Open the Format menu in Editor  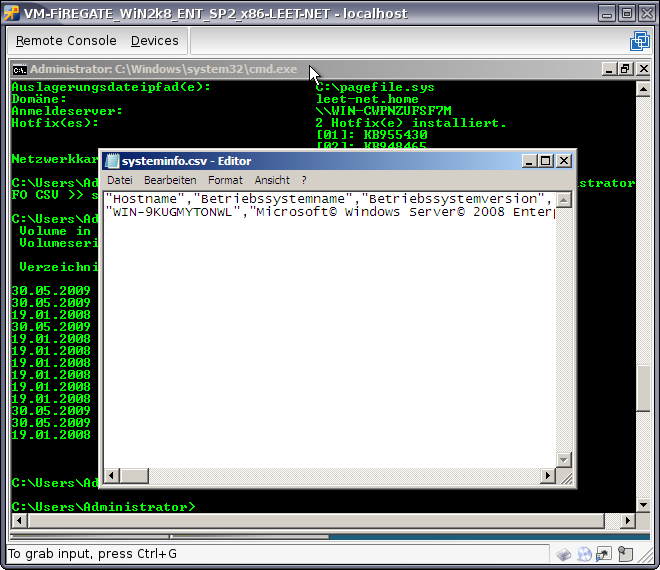(225, 180)
